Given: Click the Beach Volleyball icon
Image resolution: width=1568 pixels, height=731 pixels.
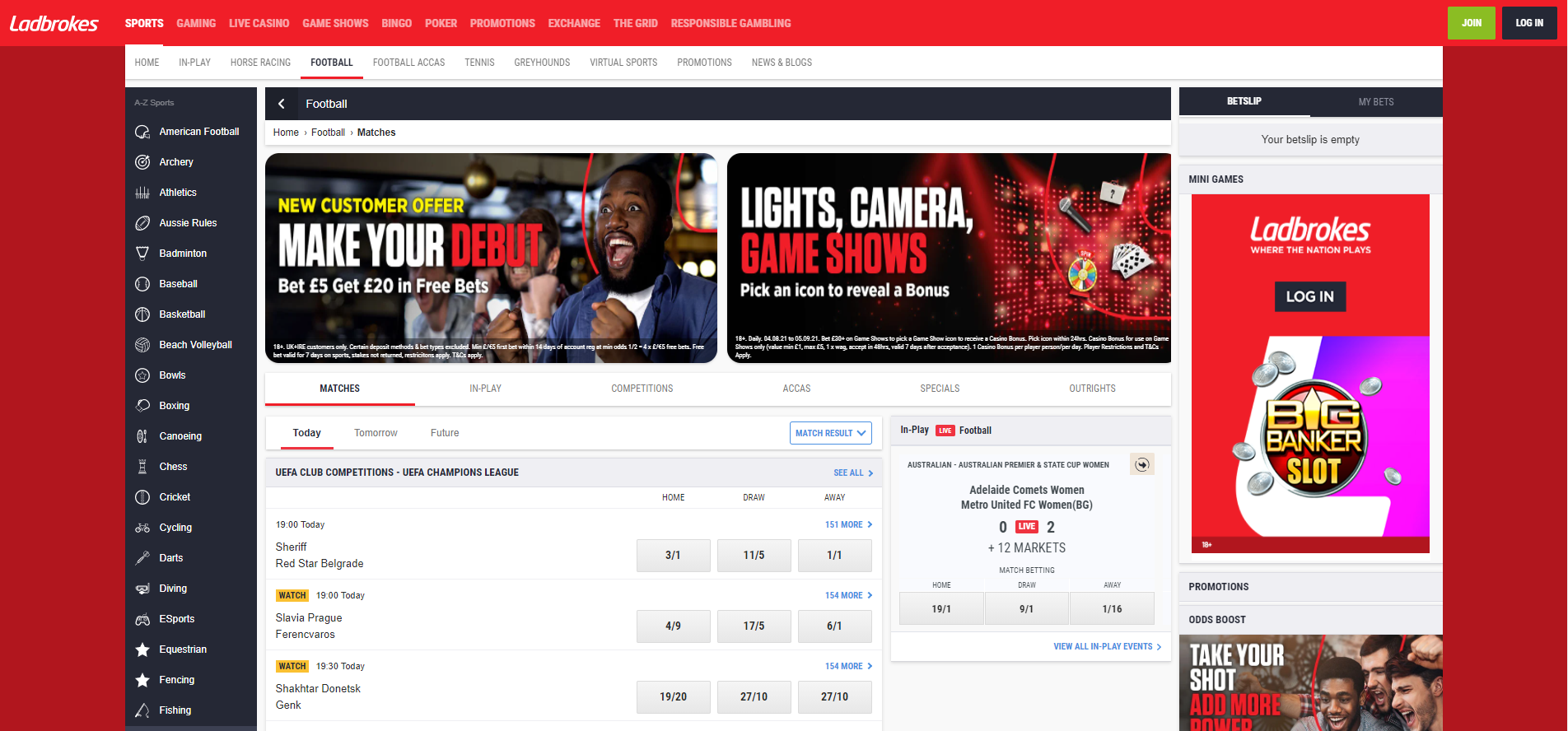Looking at the screenshot, I should coord(142,345).
